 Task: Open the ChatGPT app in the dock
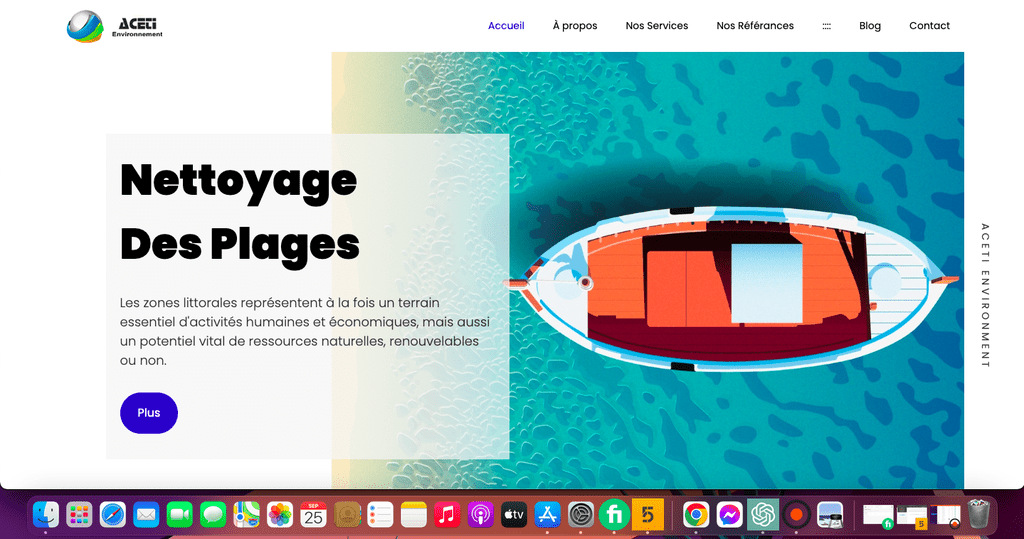coord(763,515)
